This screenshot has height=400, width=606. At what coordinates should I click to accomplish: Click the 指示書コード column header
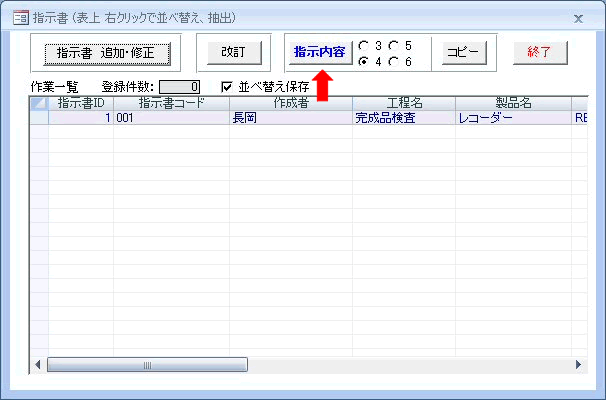(x=172, y=103)
